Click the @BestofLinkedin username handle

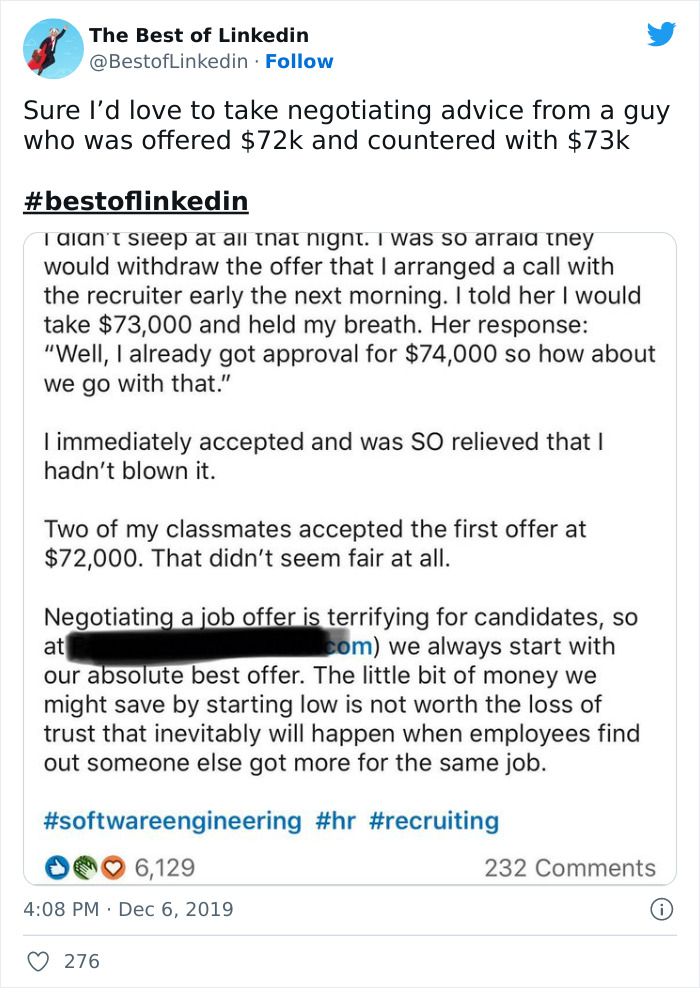pos(166,62)
